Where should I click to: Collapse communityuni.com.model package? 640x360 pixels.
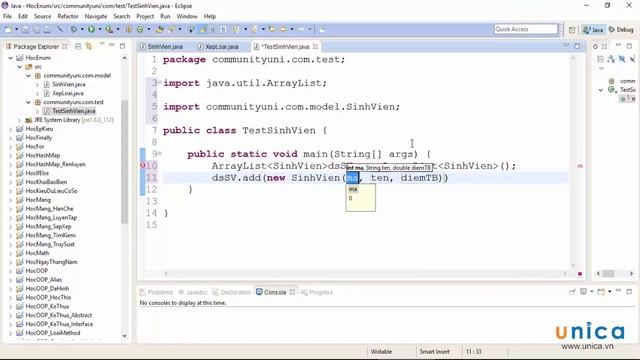click(x=29, y=76)
